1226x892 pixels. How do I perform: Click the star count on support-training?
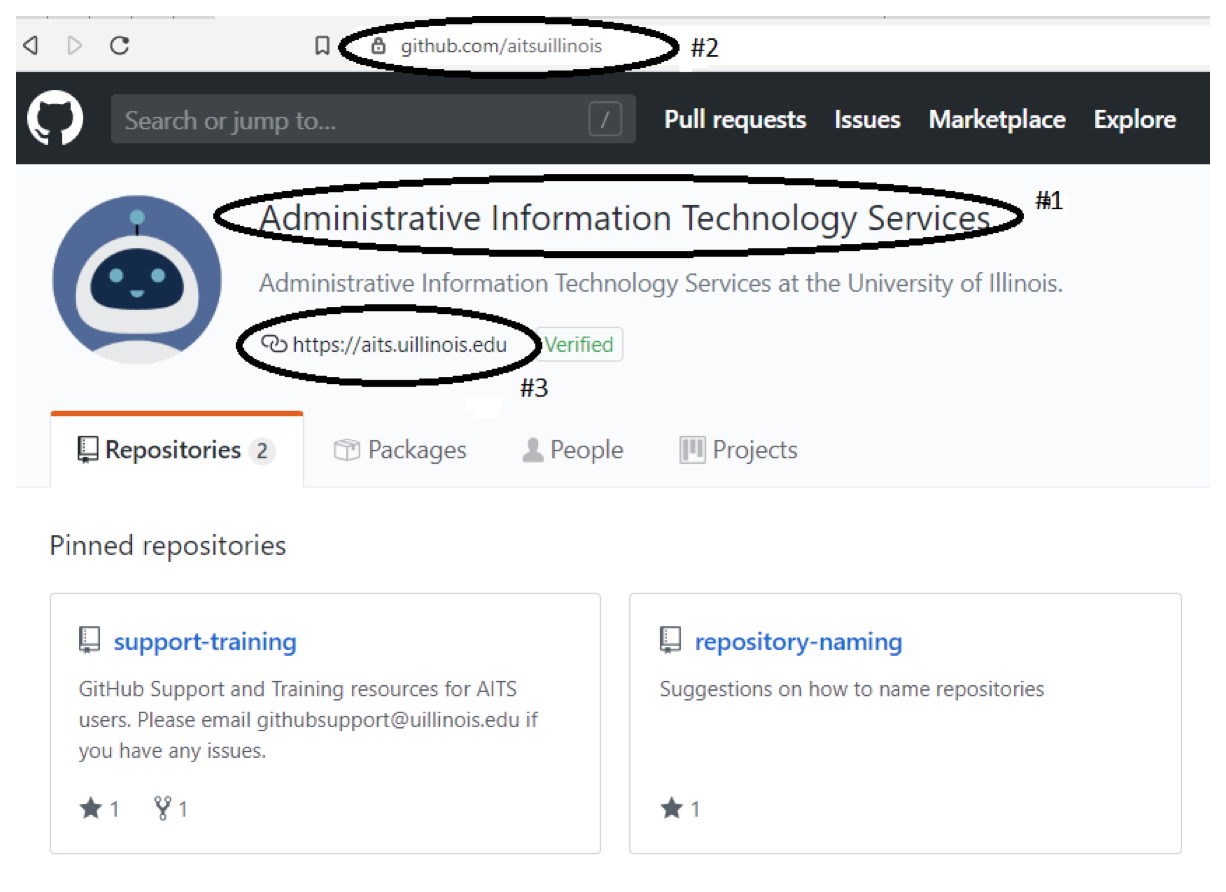[x=99, y=808]
